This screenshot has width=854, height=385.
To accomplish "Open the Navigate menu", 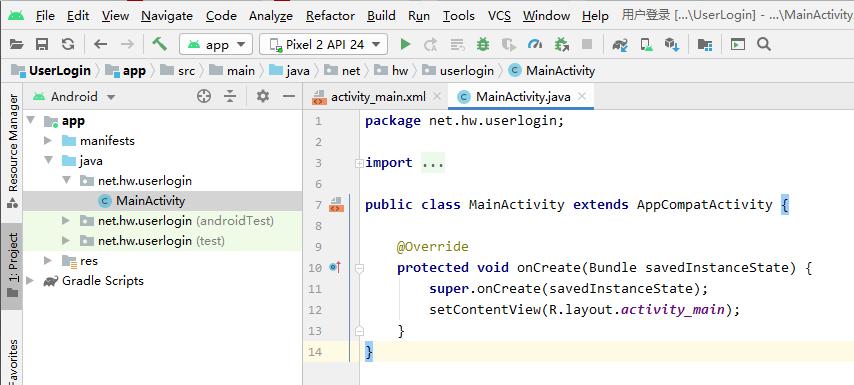I will tap(167, 16).
